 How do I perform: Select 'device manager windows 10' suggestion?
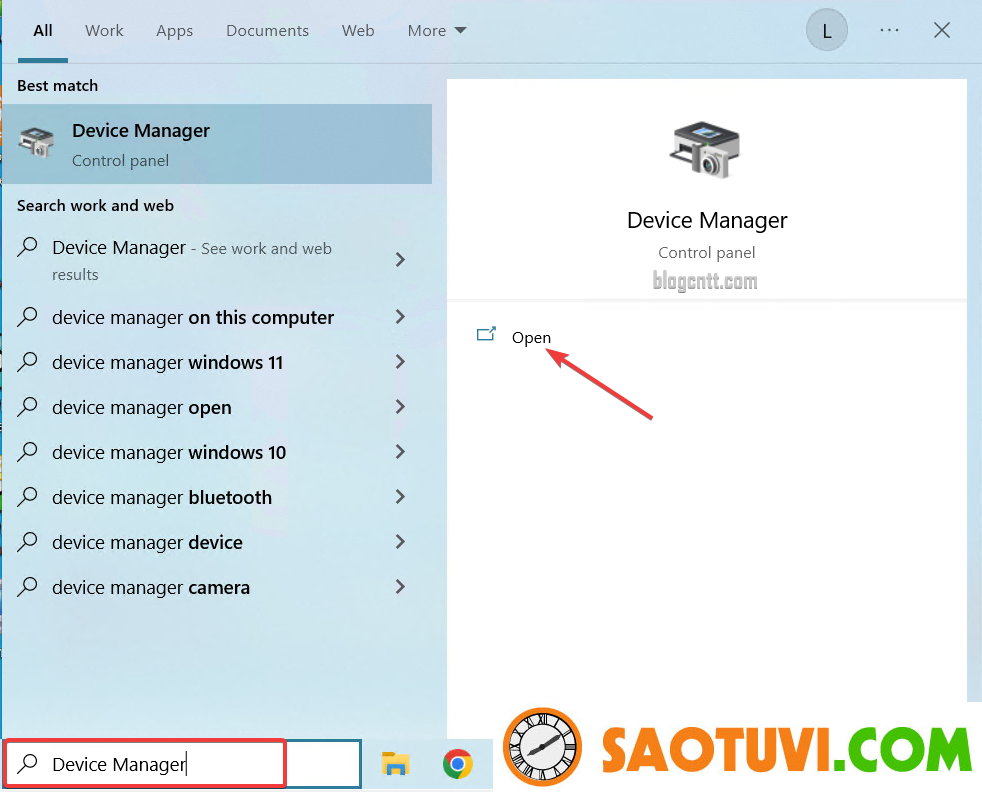[169, 453]
